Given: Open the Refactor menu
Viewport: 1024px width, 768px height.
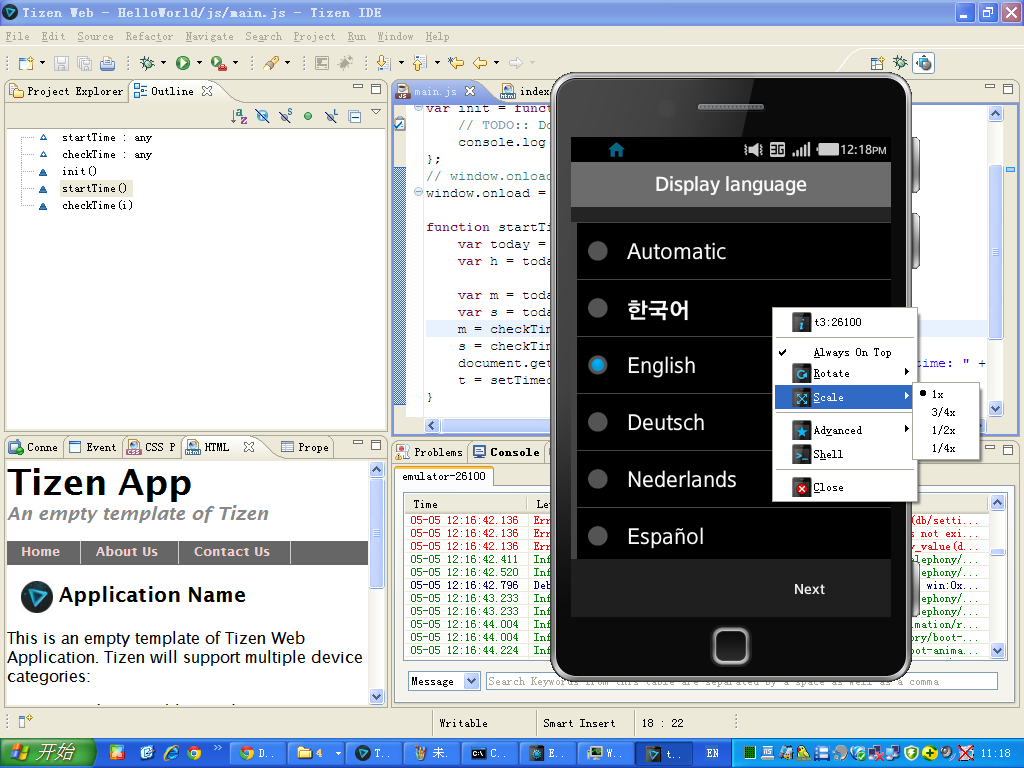Looking at the screenshot, I should [x=150, y=37].
